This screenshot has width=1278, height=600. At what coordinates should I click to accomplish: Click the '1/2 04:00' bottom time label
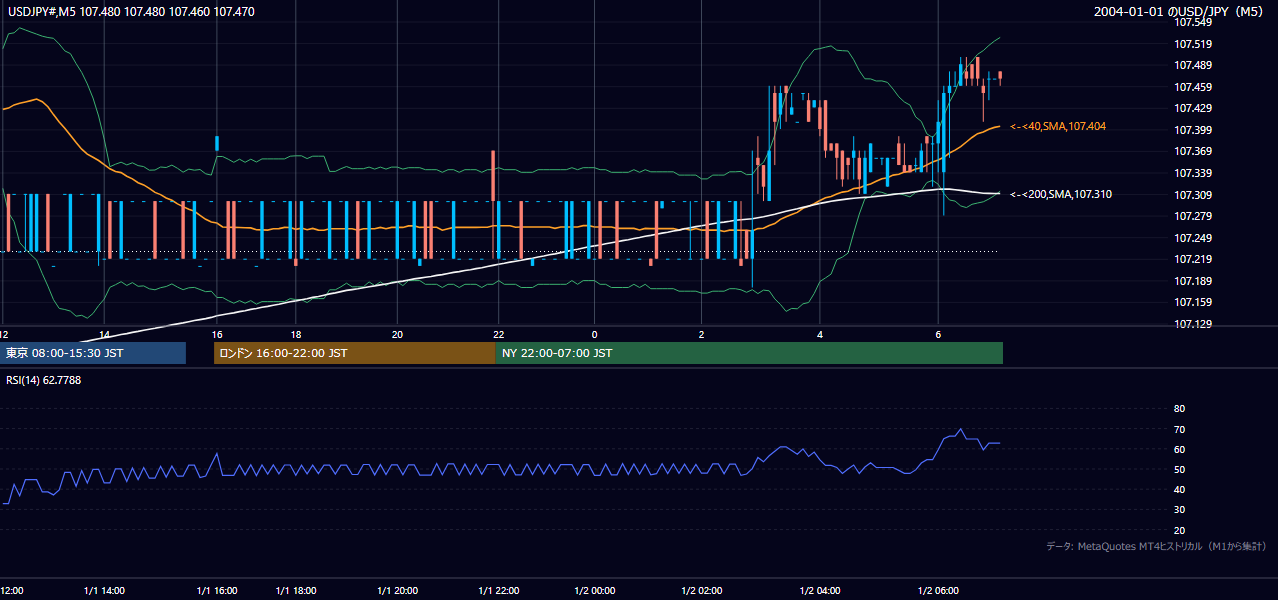[819, 590]
